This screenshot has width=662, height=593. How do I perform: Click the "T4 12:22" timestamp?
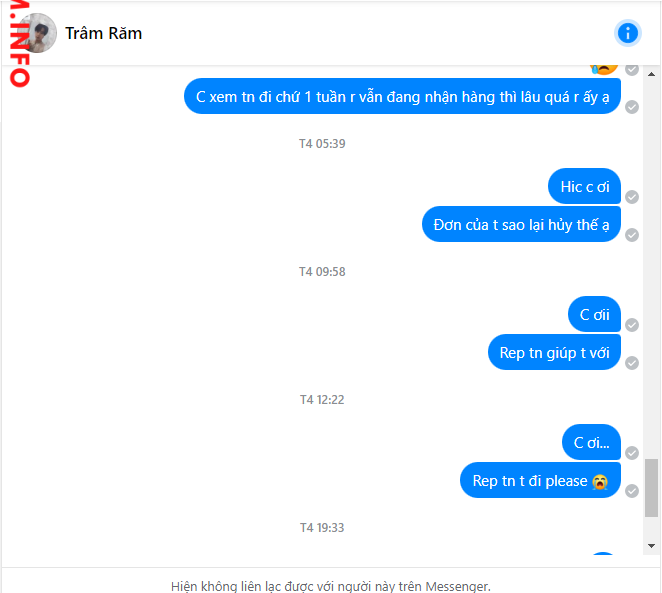322,400
